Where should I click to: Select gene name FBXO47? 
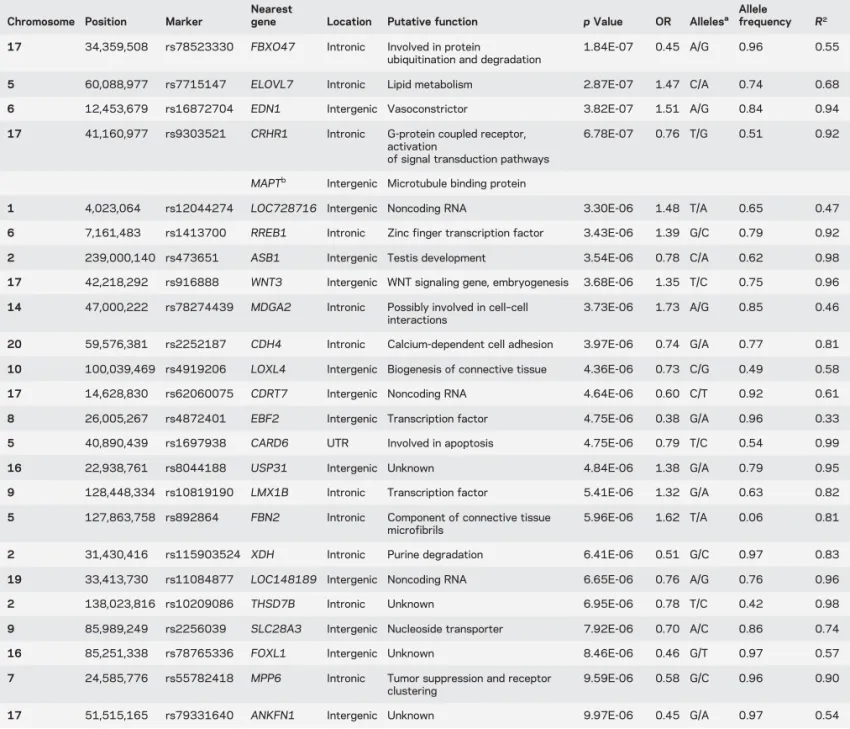coord(273,47)
